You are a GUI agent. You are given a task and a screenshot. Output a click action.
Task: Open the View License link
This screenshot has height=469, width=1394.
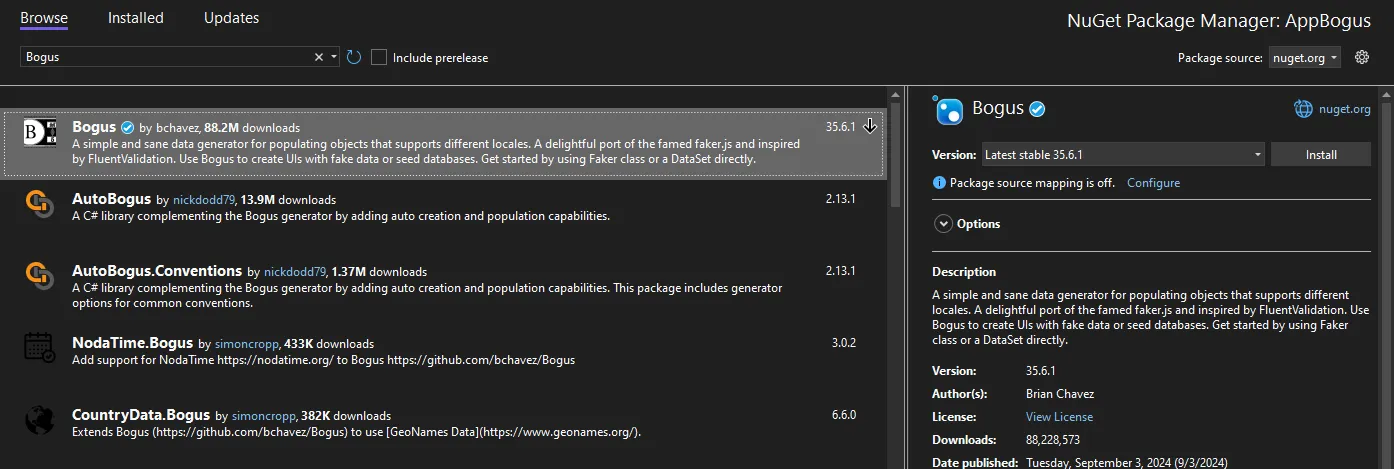[1059, 417]
